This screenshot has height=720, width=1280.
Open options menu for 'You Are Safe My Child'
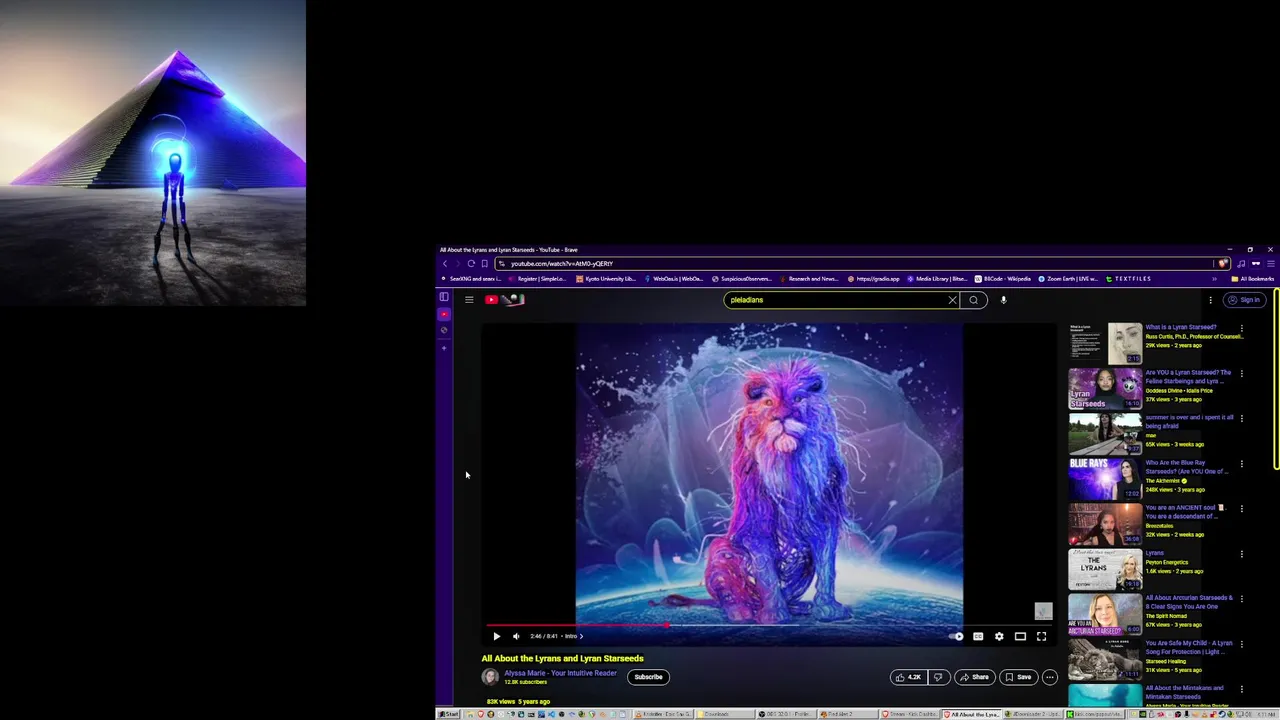[x=1242, y=644]
